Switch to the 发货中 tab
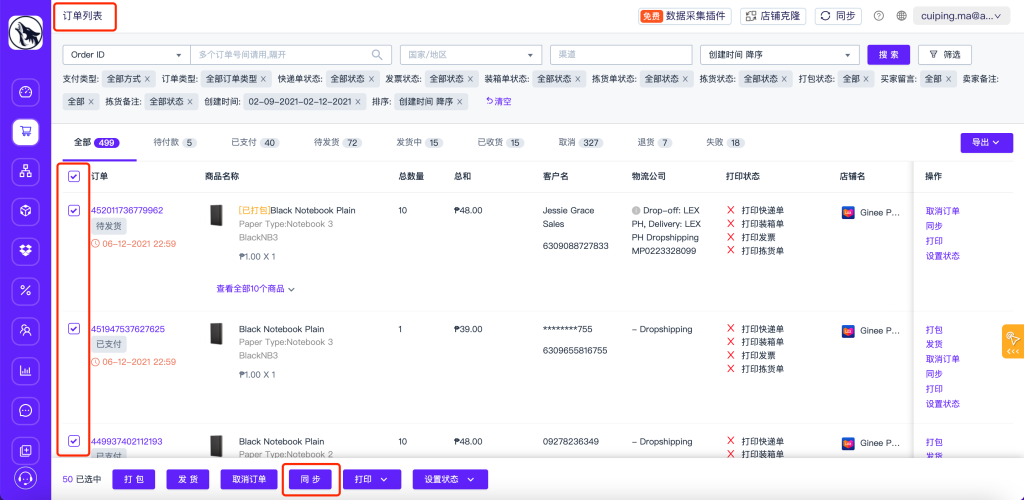Screen dimensions: 1024x500 click(419, 142)
